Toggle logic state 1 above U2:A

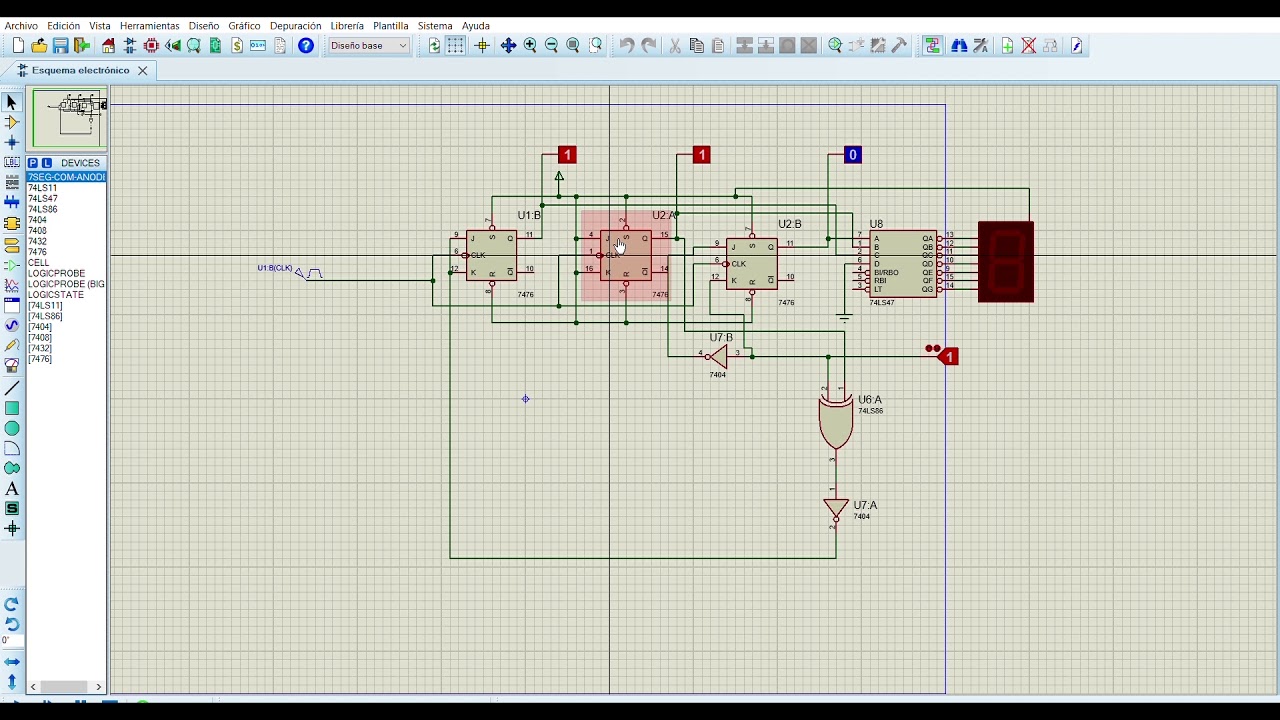(x=701, y=155)
